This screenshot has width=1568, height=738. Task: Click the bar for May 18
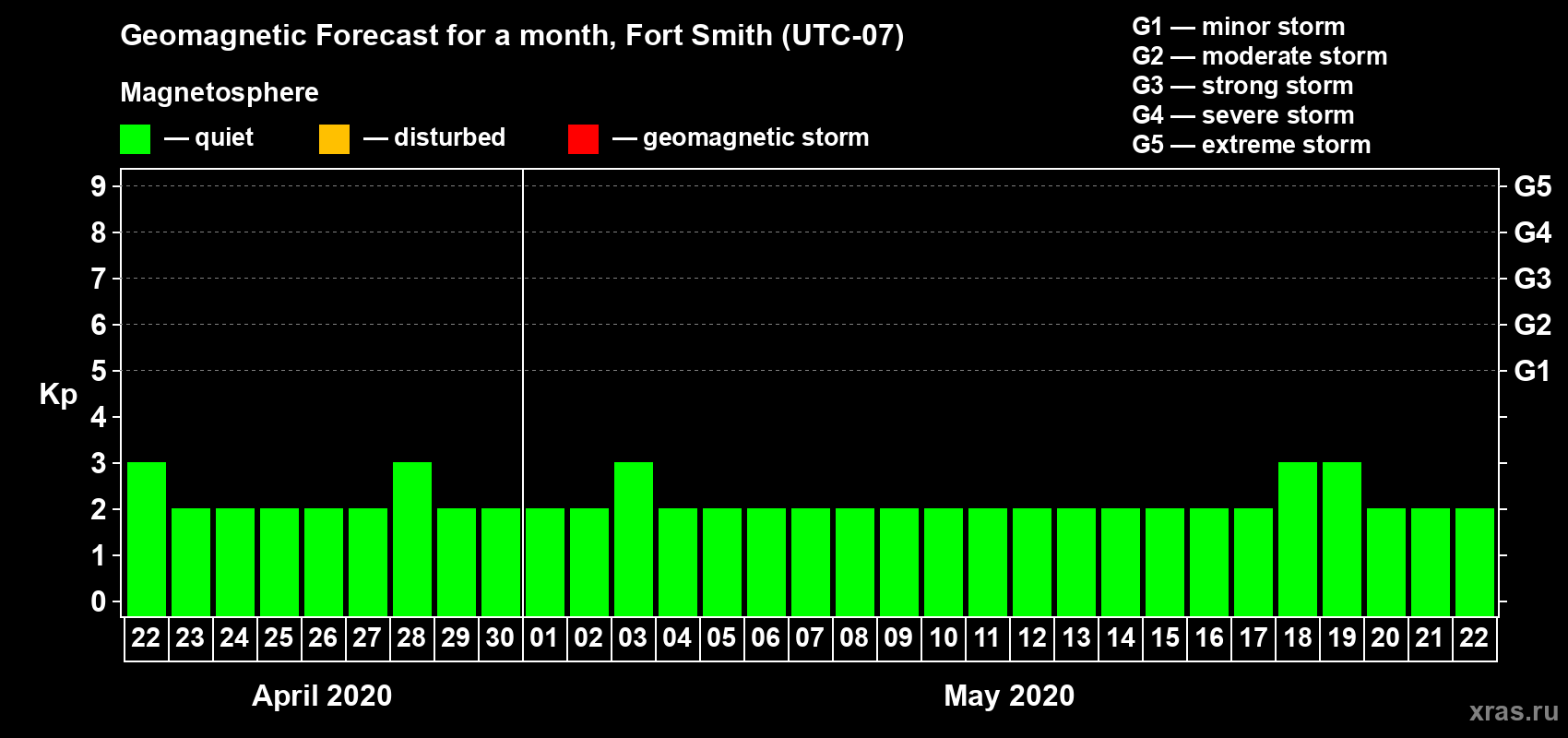pos(1298,539)
